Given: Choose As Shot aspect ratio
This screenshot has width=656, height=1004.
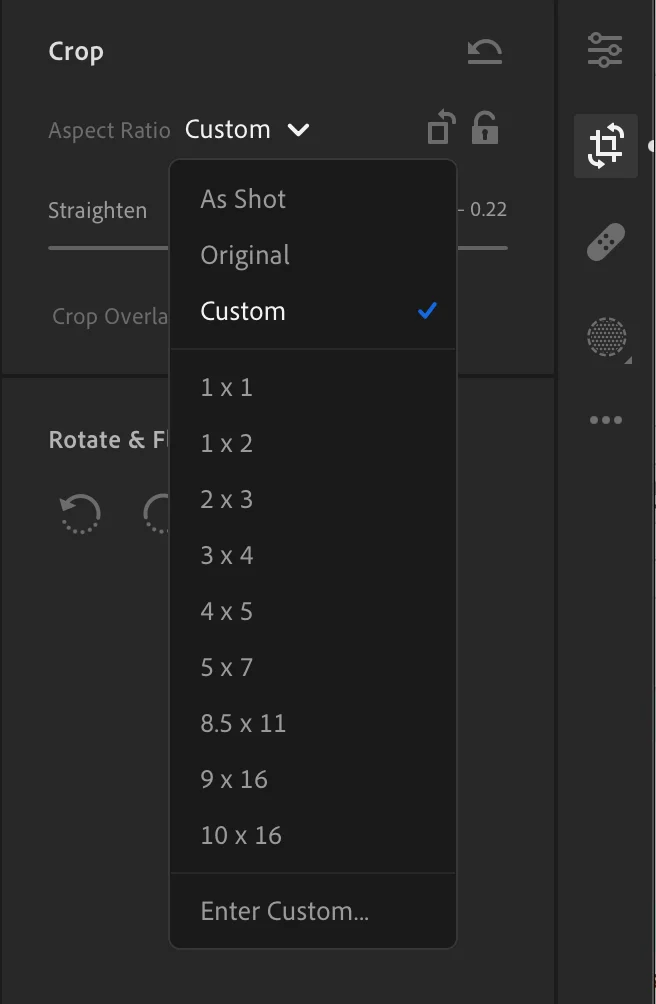Looking at the screenshot, I should [242, 199].
